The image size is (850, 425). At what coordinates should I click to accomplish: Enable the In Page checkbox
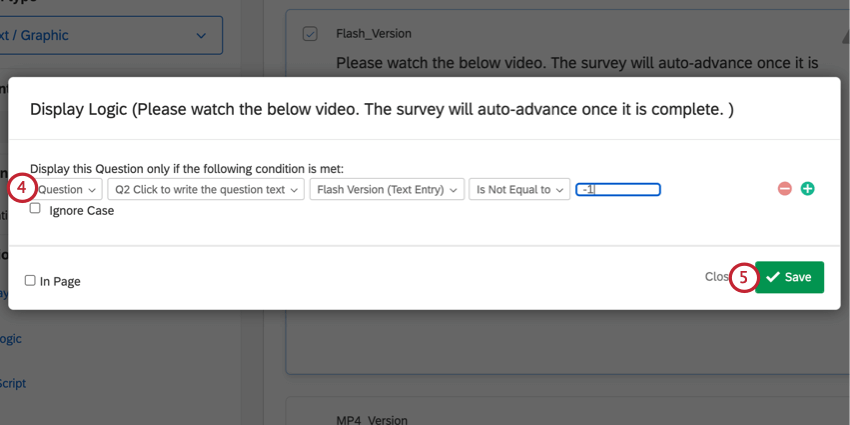coord(30,281)
